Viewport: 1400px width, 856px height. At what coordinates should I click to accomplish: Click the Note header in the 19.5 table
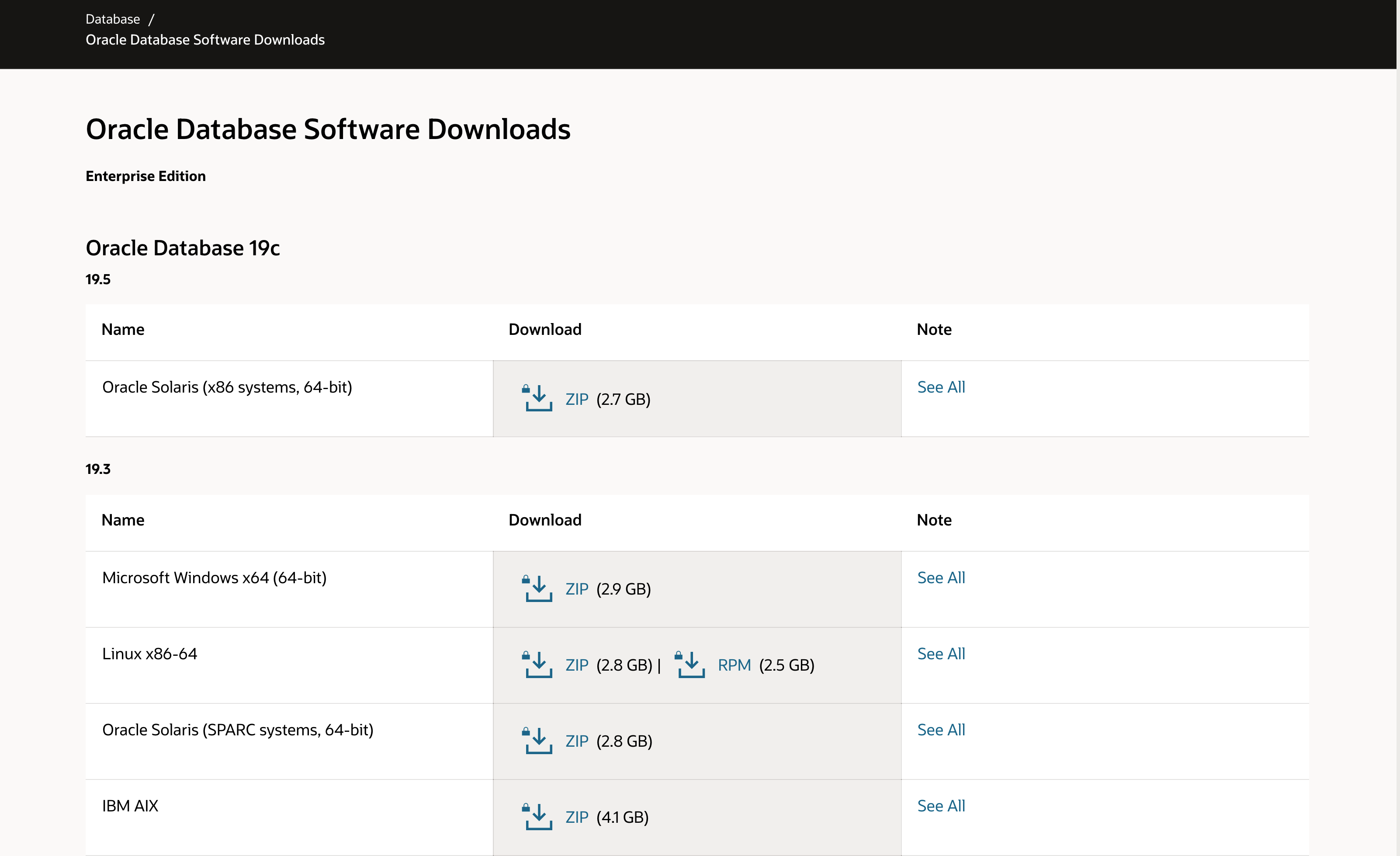(x=934, y=330)
